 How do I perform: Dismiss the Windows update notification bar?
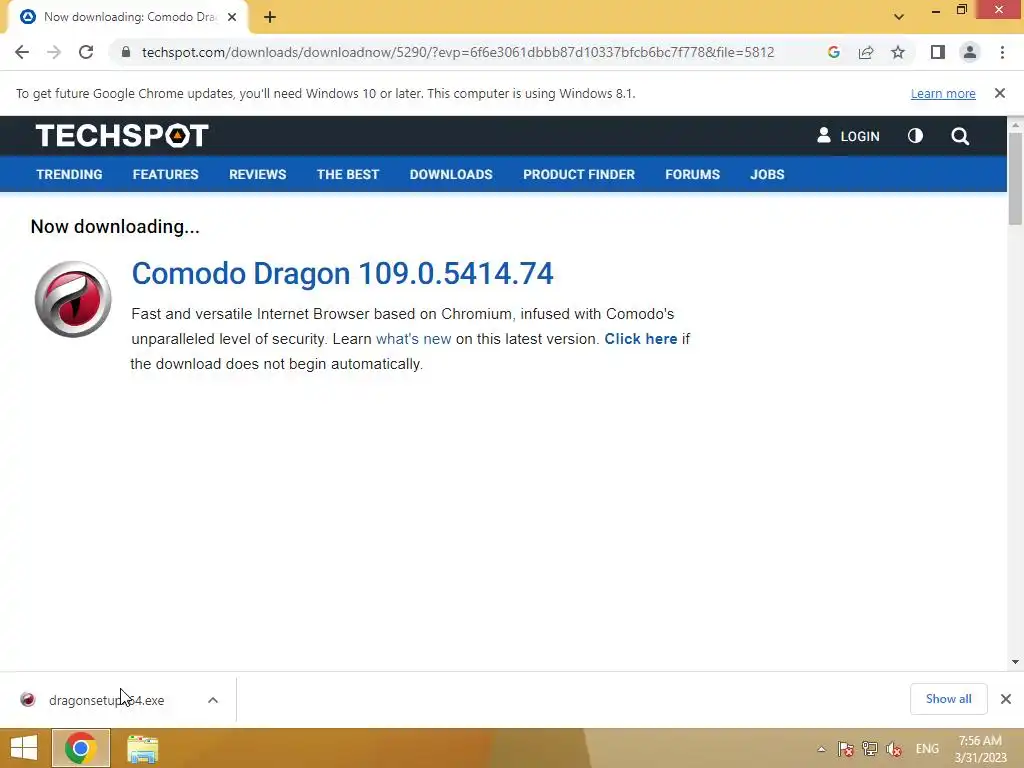[x=1000, y=93]
